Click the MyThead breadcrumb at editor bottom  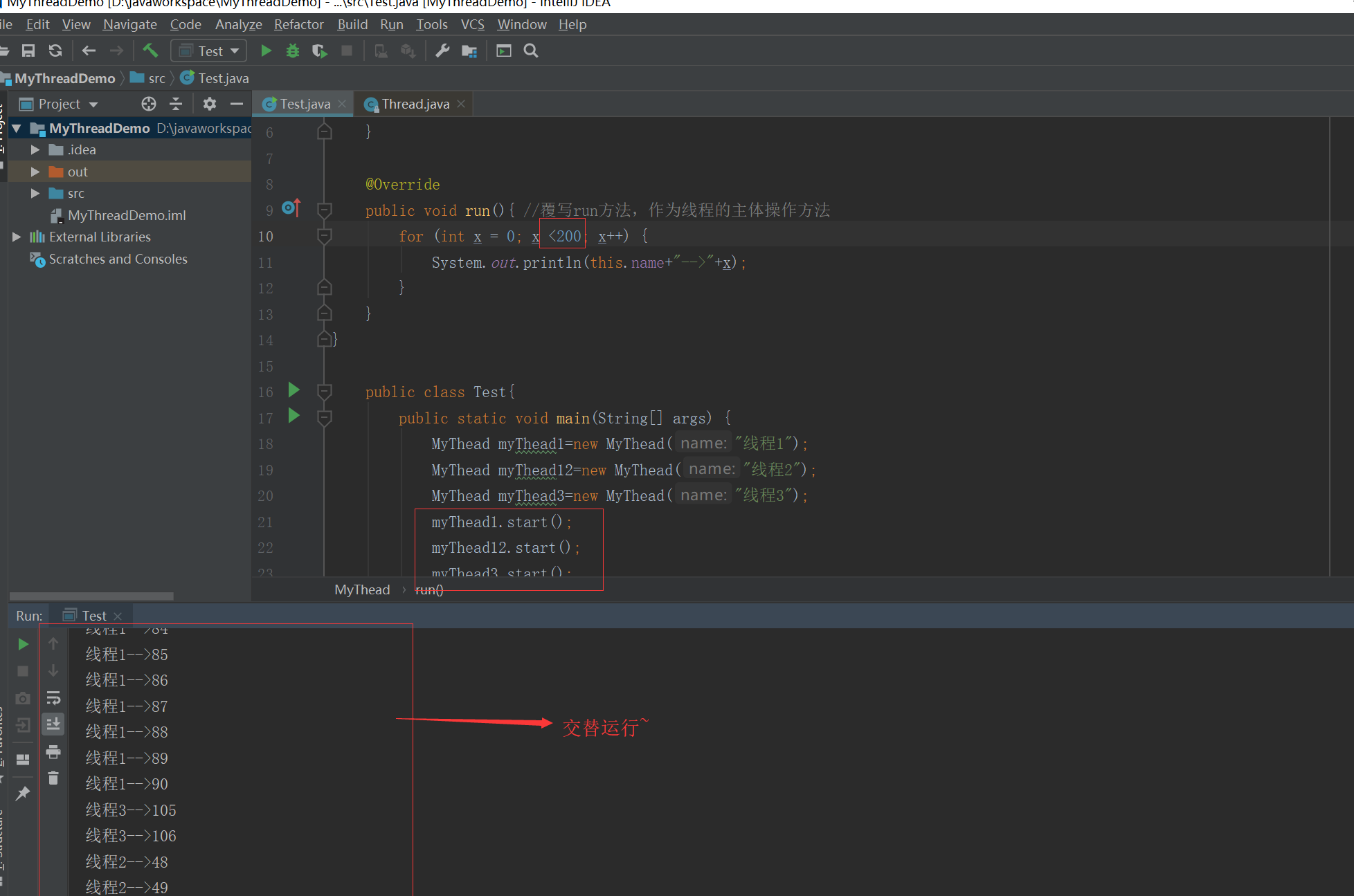tap(362, 589)
